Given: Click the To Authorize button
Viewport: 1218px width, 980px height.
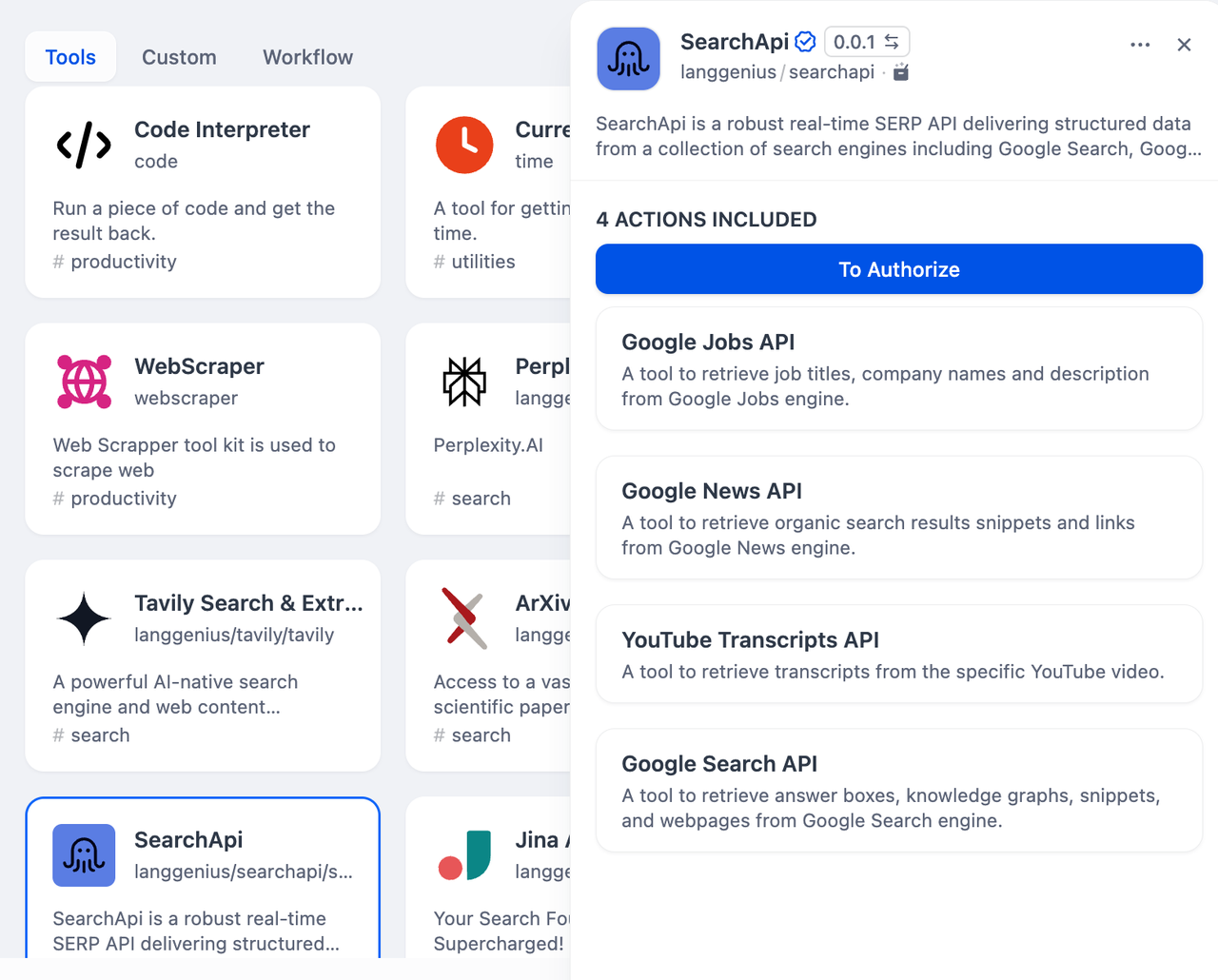Looking at the screenshot, I should point(898,269).
